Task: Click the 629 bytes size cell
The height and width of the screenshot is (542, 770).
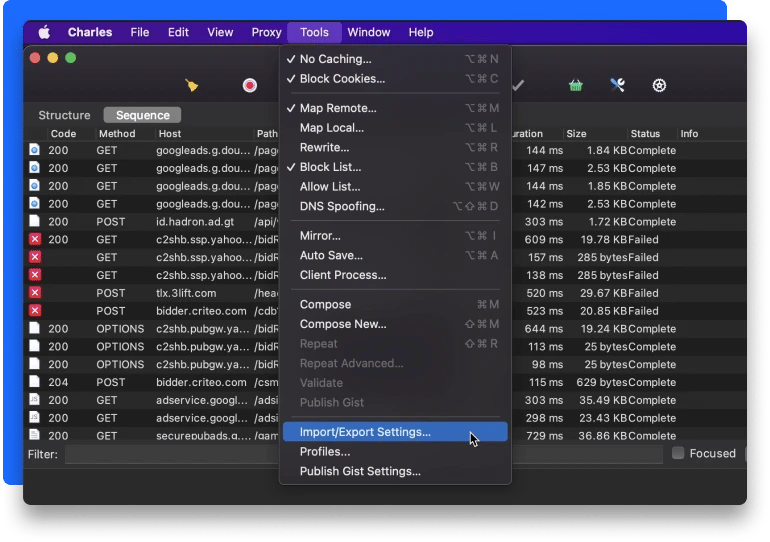Action: coord(602,382)
